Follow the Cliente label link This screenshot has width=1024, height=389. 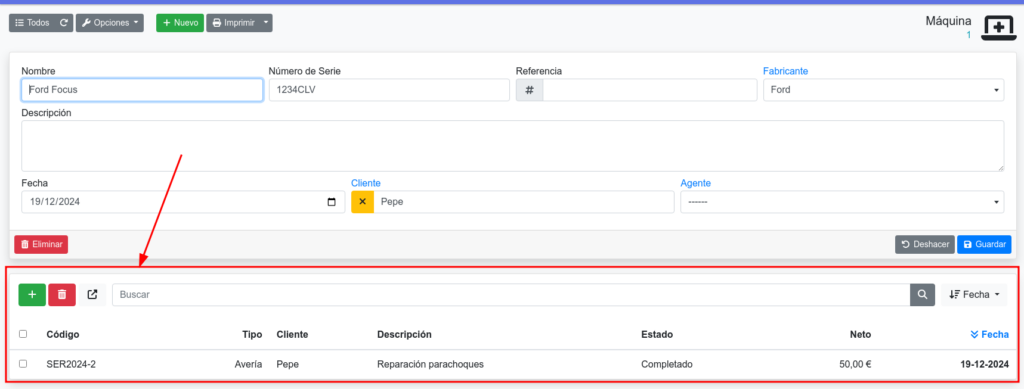pos(366,183)
